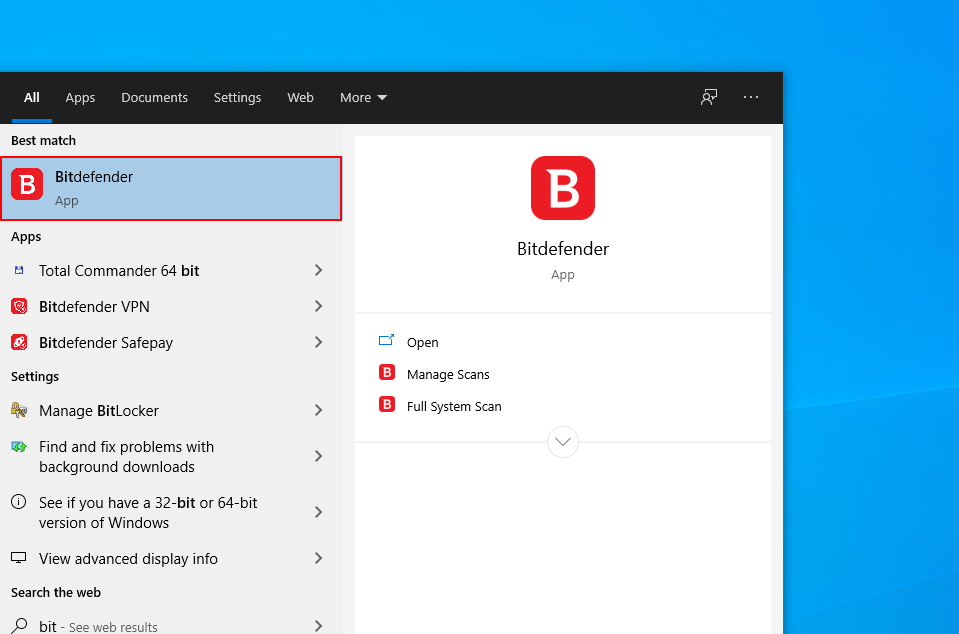Switch to the Documents tab
This screenshot has width=959, height=634.
[x=154, y=98]
